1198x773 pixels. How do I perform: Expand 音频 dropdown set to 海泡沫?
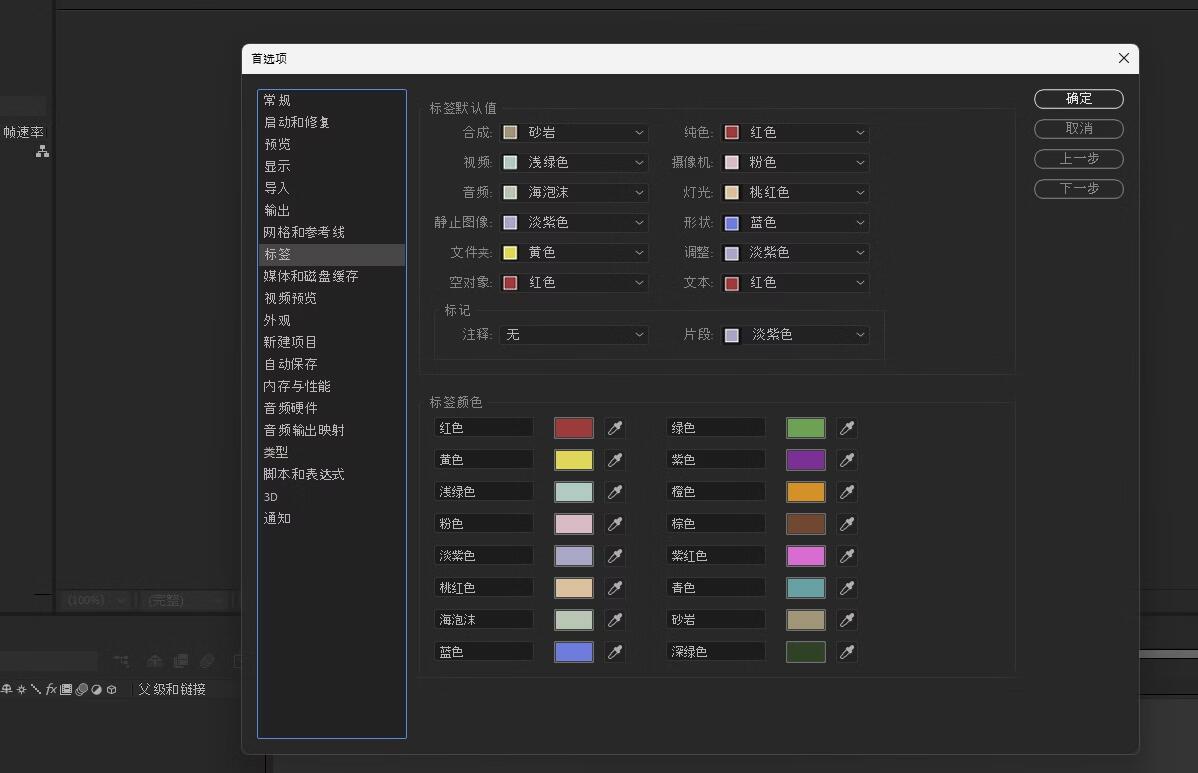click(x=574, y=192)
